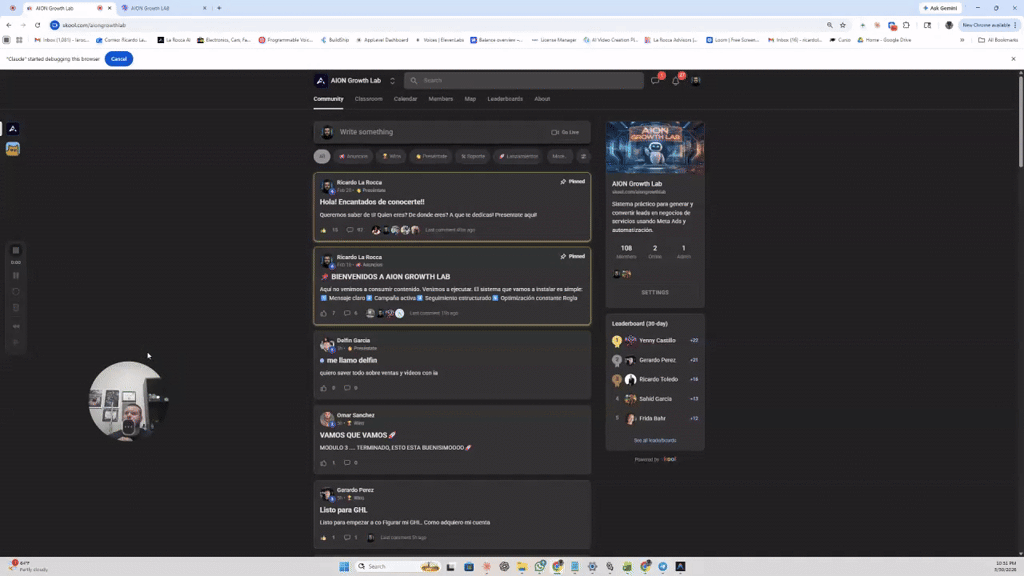The image size is (1024, 576).
Task: Like the VAMOS QUE VAMOS post
Action: click(323, 462)
